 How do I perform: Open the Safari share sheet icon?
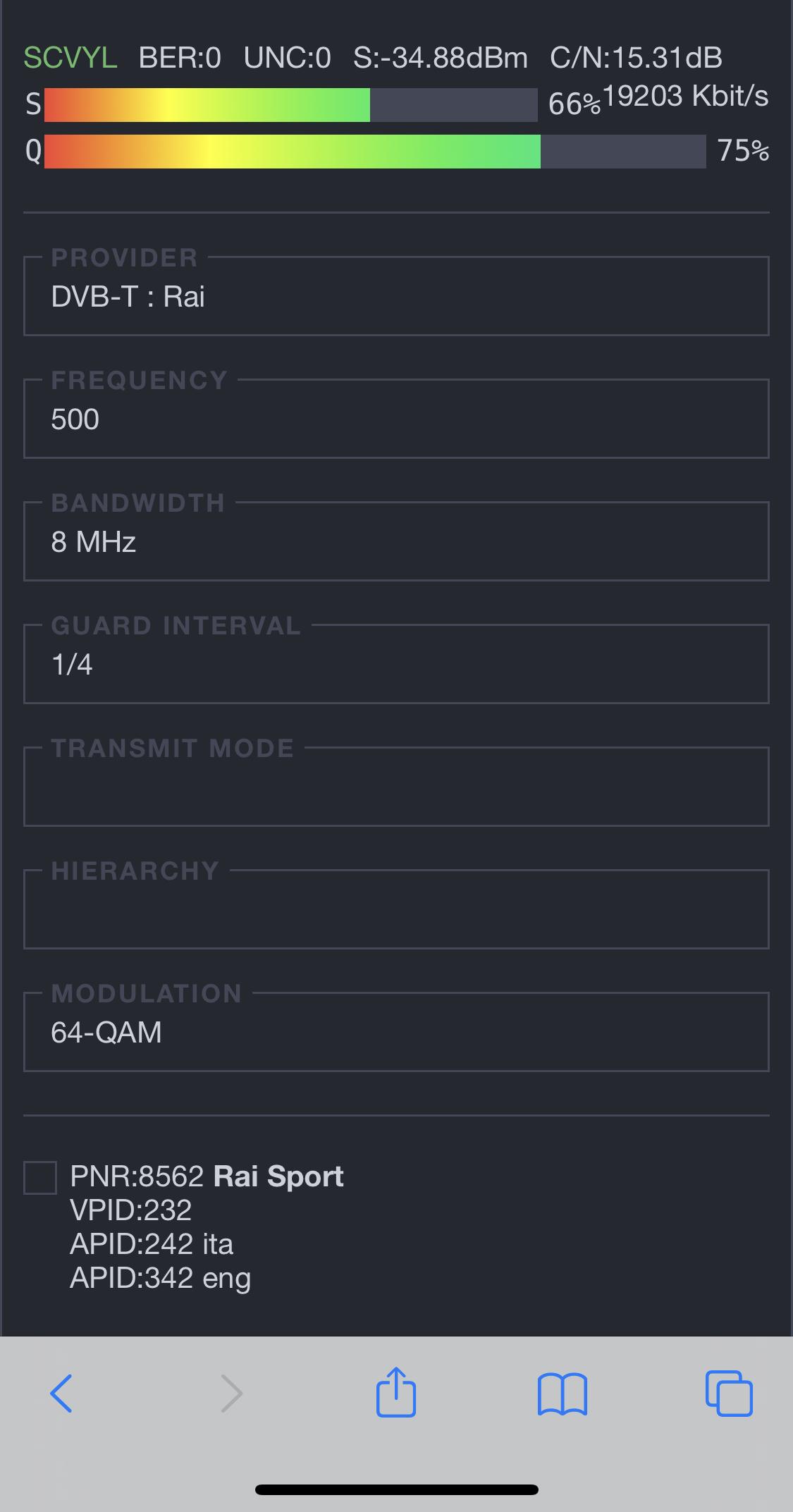[x=396, y=1391]
